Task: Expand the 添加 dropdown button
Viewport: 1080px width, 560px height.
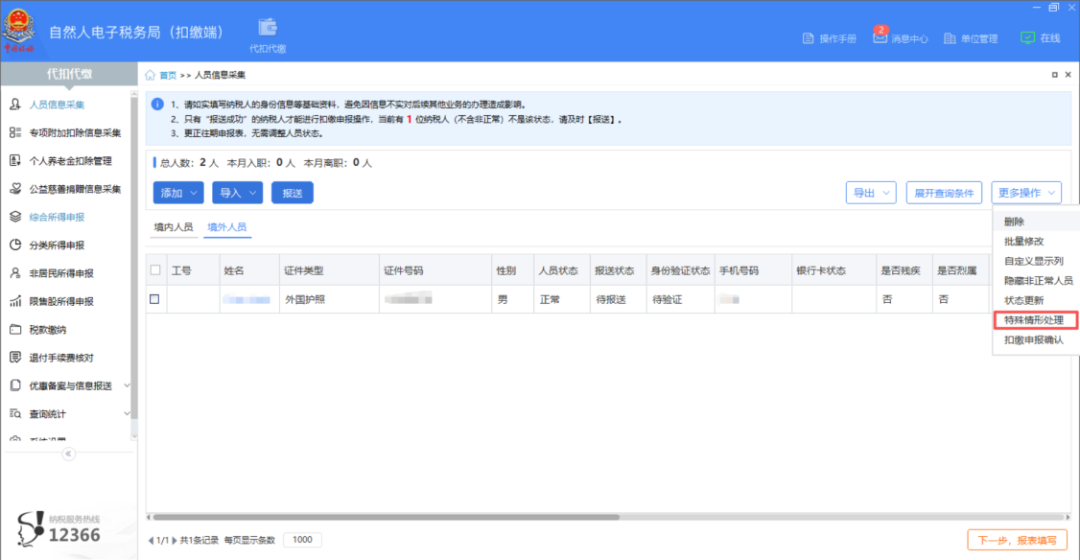Action: [178, 193]
